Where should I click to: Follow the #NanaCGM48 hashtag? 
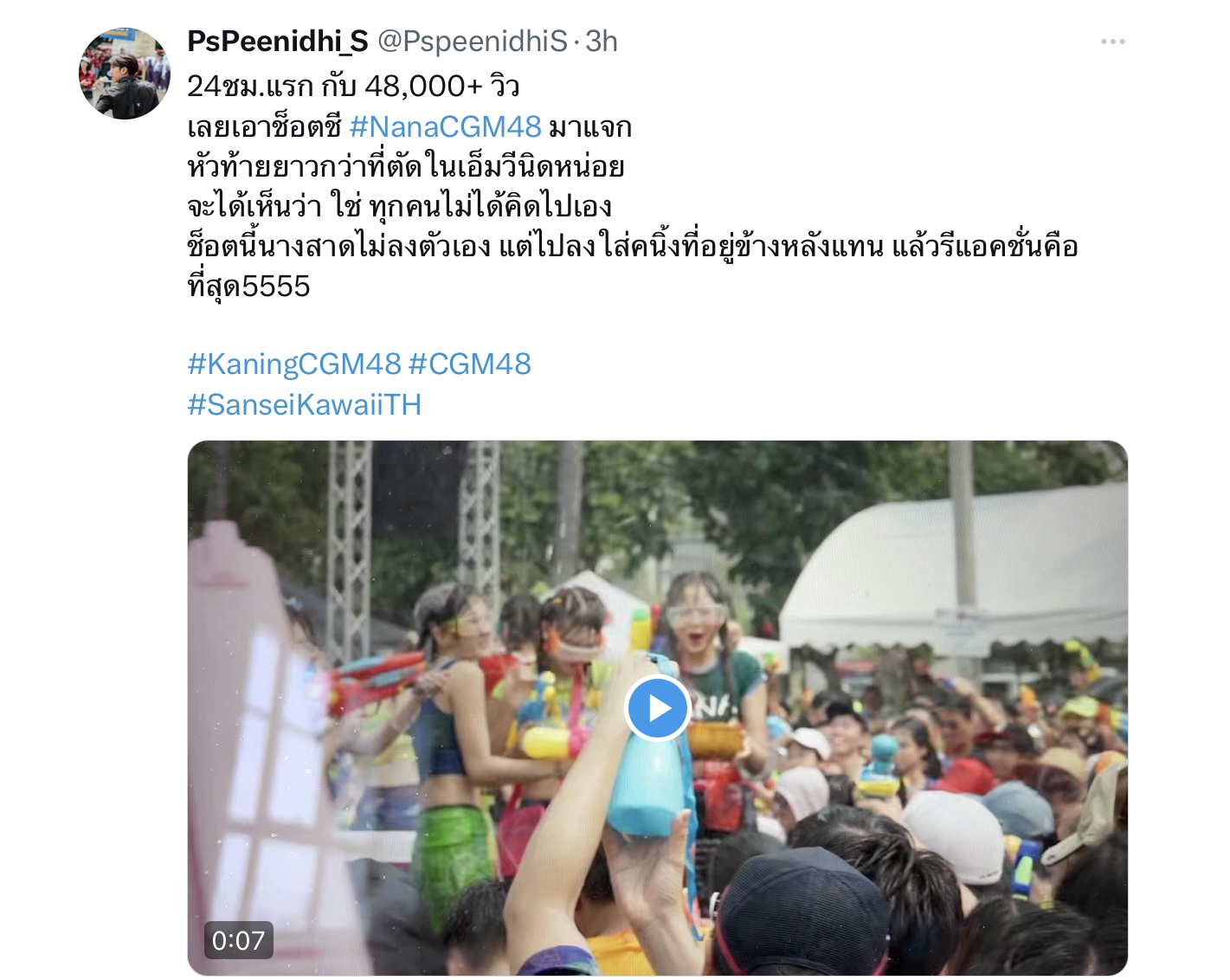tap(445, 127)
